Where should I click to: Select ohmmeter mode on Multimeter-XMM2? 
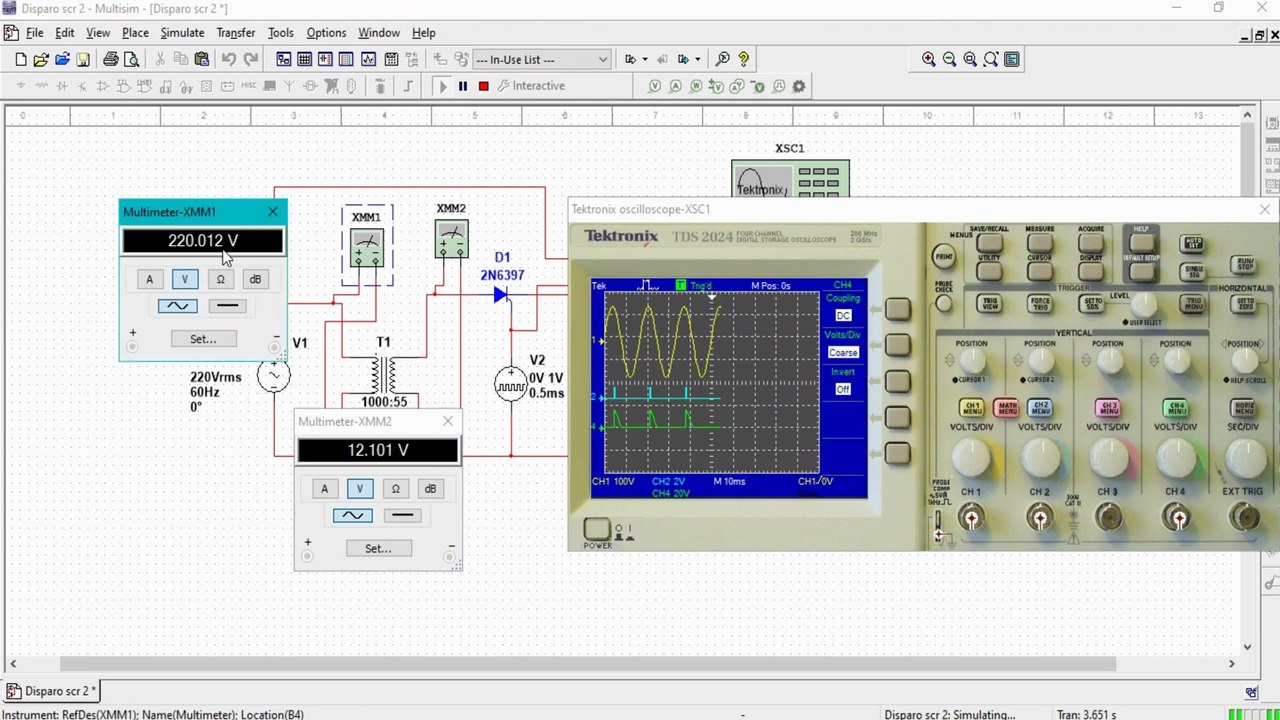395,489
